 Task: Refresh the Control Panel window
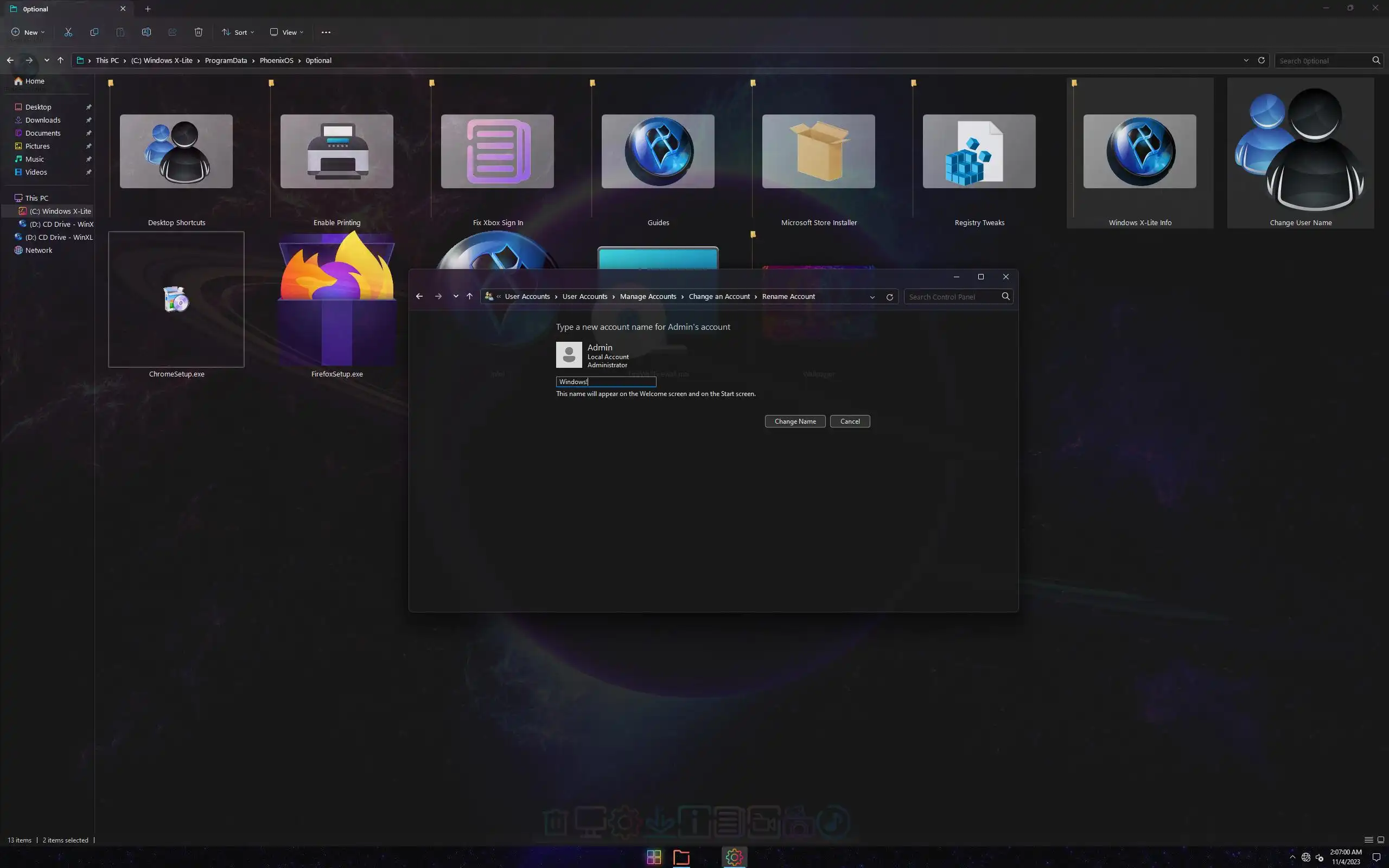(x=889, y=297)
